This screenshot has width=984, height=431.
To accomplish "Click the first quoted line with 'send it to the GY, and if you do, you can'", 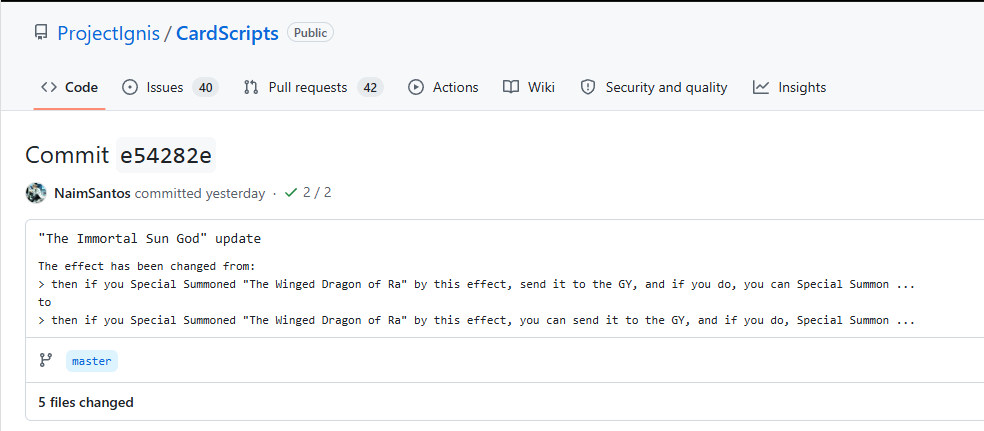I will point(476,284).
